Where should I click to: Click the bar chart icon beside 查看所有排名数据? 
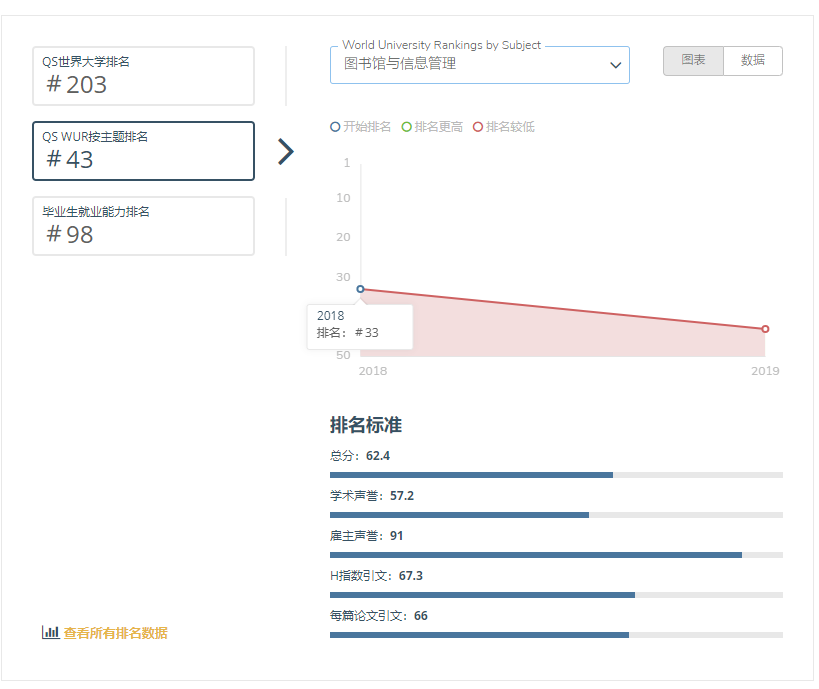click(50, 632)
